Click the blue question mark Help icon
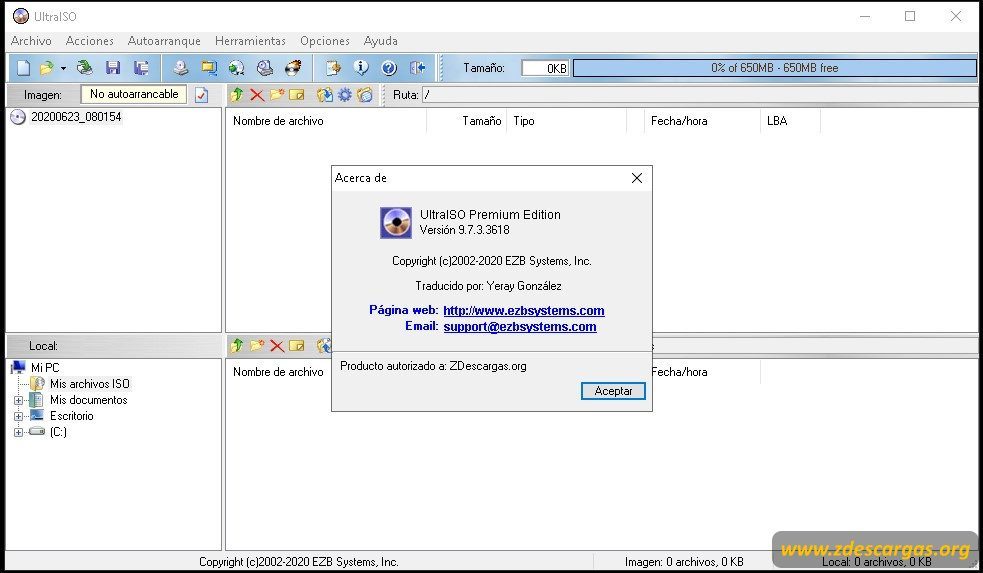Viewport: 983px width, 573px height. 389,68
